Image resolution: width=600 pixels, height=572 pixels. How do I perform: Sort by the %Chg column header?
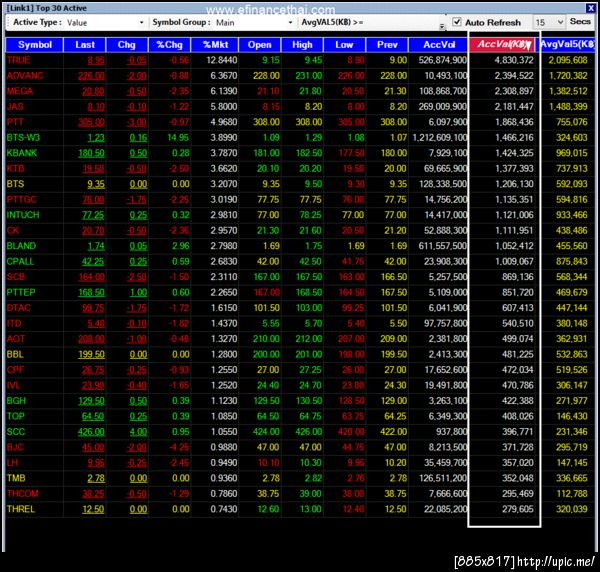point(170,45)
